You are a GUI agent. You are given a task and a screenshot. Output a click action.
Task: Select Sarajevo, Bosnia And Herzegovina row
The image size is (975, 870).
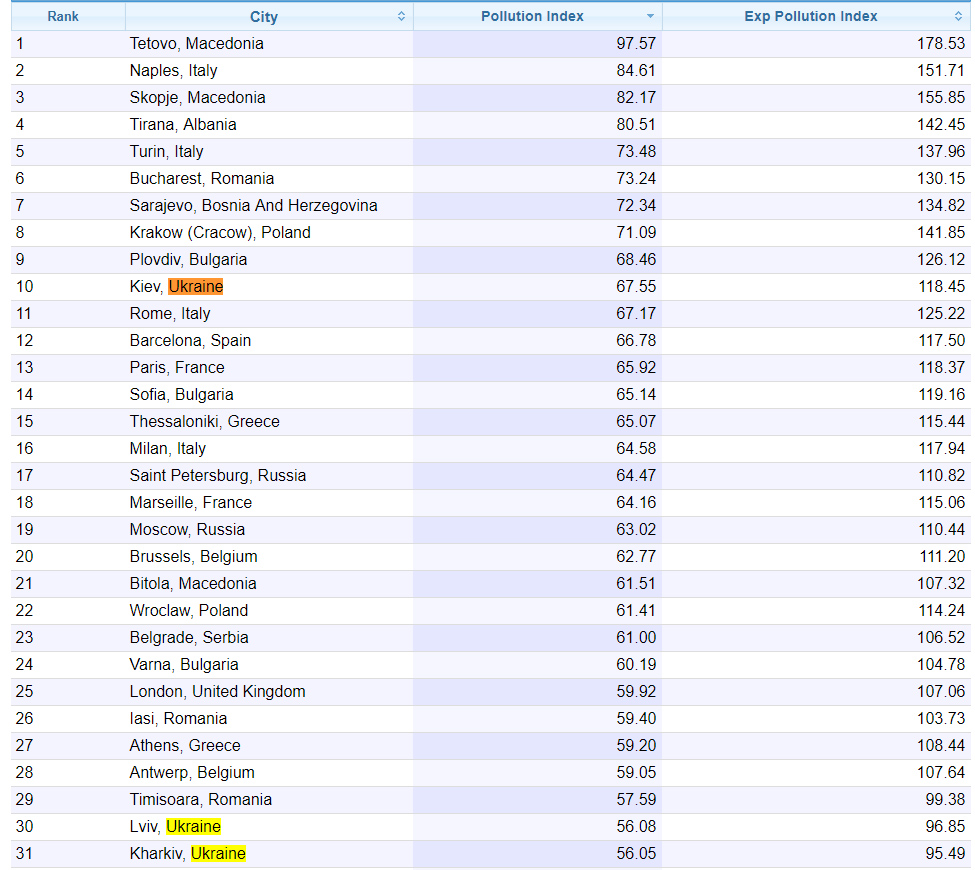253,206
